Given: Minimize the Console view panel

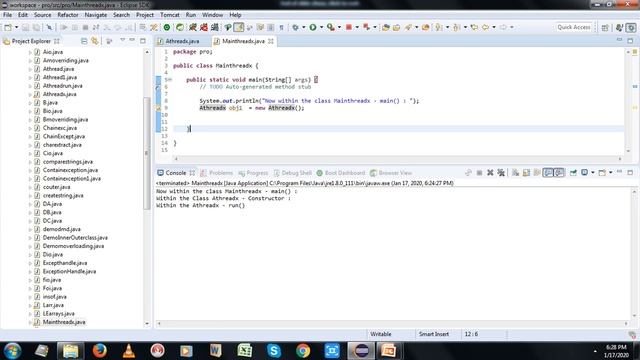Looking at the screenshot, I should (619, 172).
